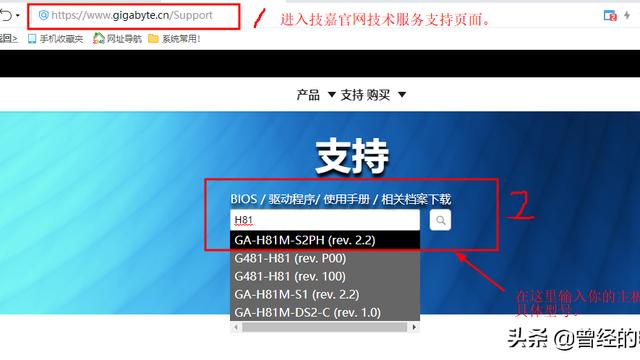Select the G481-H81 (rev. P00) suggestion
Screen dimensions: 640x360
(x=325, y=258)
